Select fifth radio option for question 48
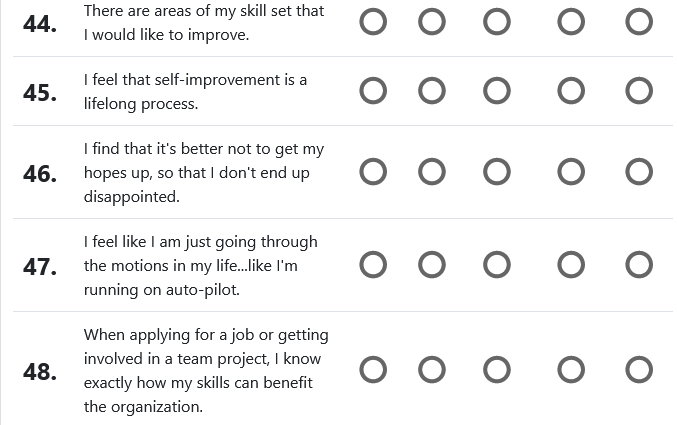Image resolution: width=677 pixels, height=425 pixels. [x=639, y=370]
